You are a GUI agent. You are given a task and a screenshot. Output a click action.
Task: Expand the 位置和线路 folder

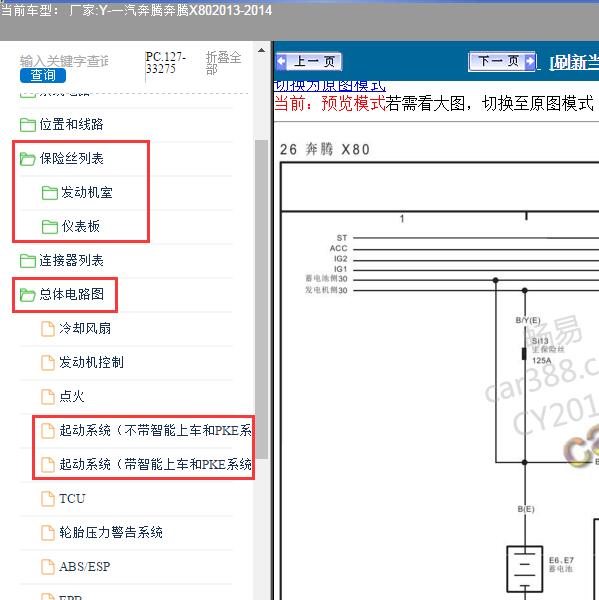click(x=71, y=124)
